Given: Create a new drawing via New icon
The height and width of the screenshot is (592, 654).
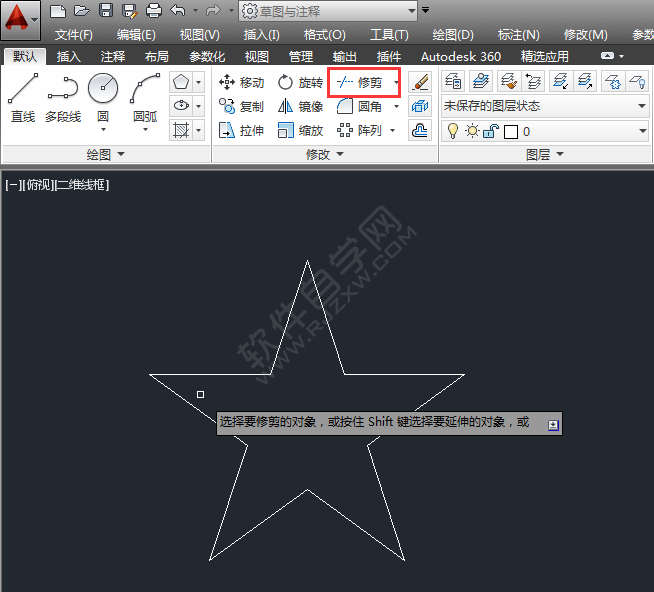Looking at the screenshot, I should (x=58, y=10).
